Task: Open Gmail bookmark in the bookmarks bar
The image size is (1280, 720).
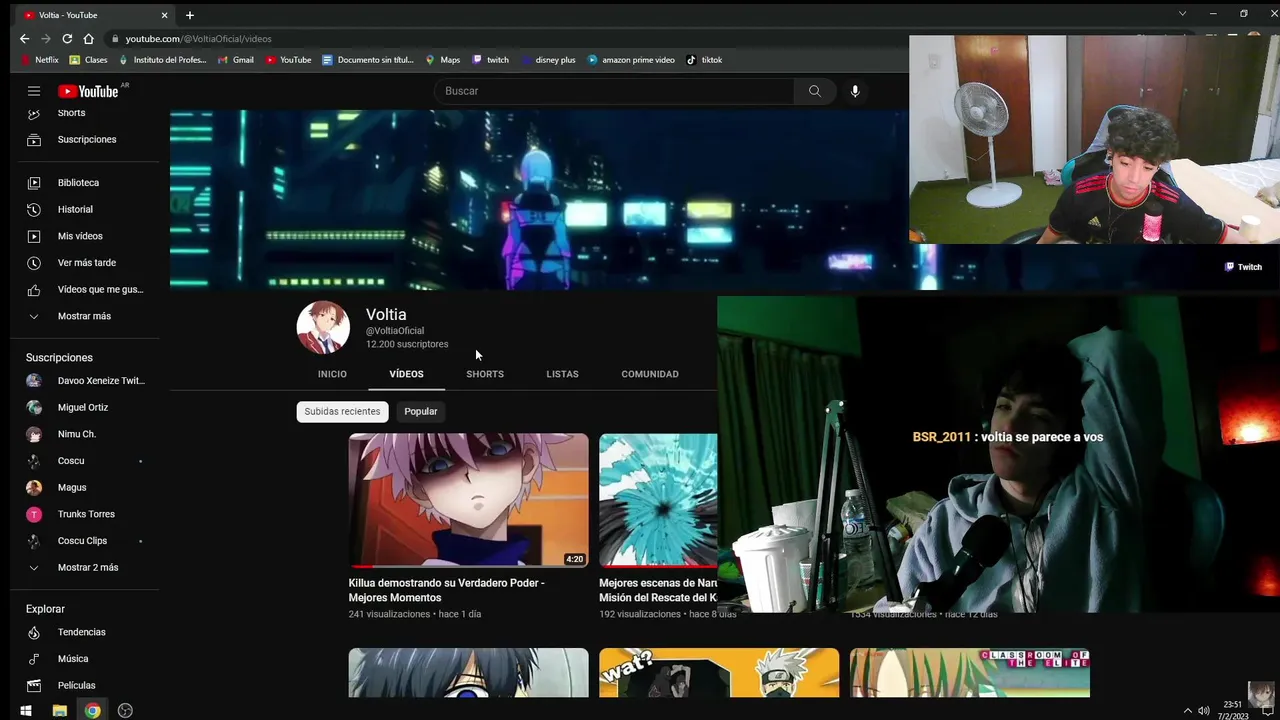Action: (236, 60)
